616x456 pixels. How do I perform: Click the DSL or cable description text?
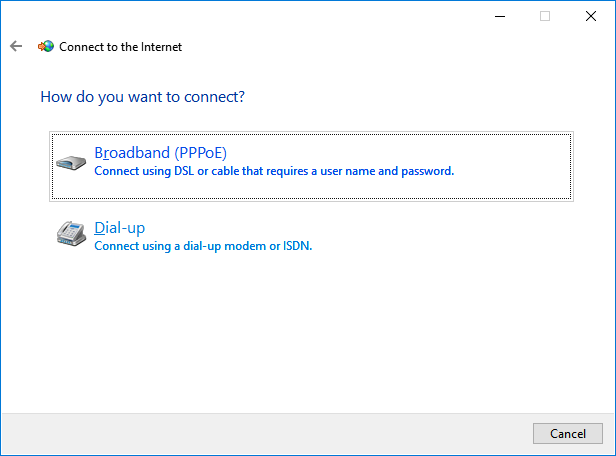(274, 171)
